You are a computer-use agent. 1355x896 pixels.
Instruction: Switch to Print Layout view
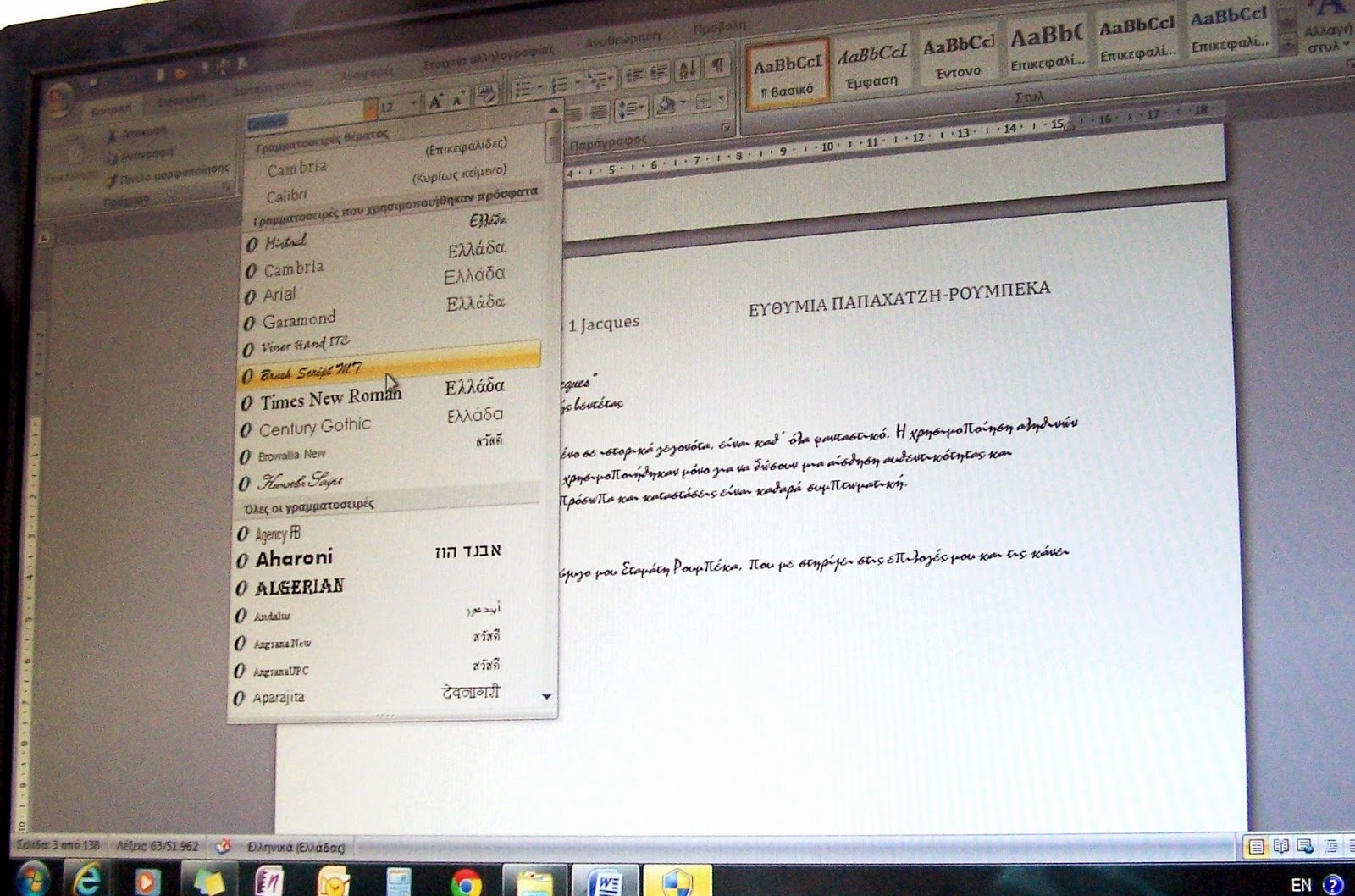(1256, 846)
